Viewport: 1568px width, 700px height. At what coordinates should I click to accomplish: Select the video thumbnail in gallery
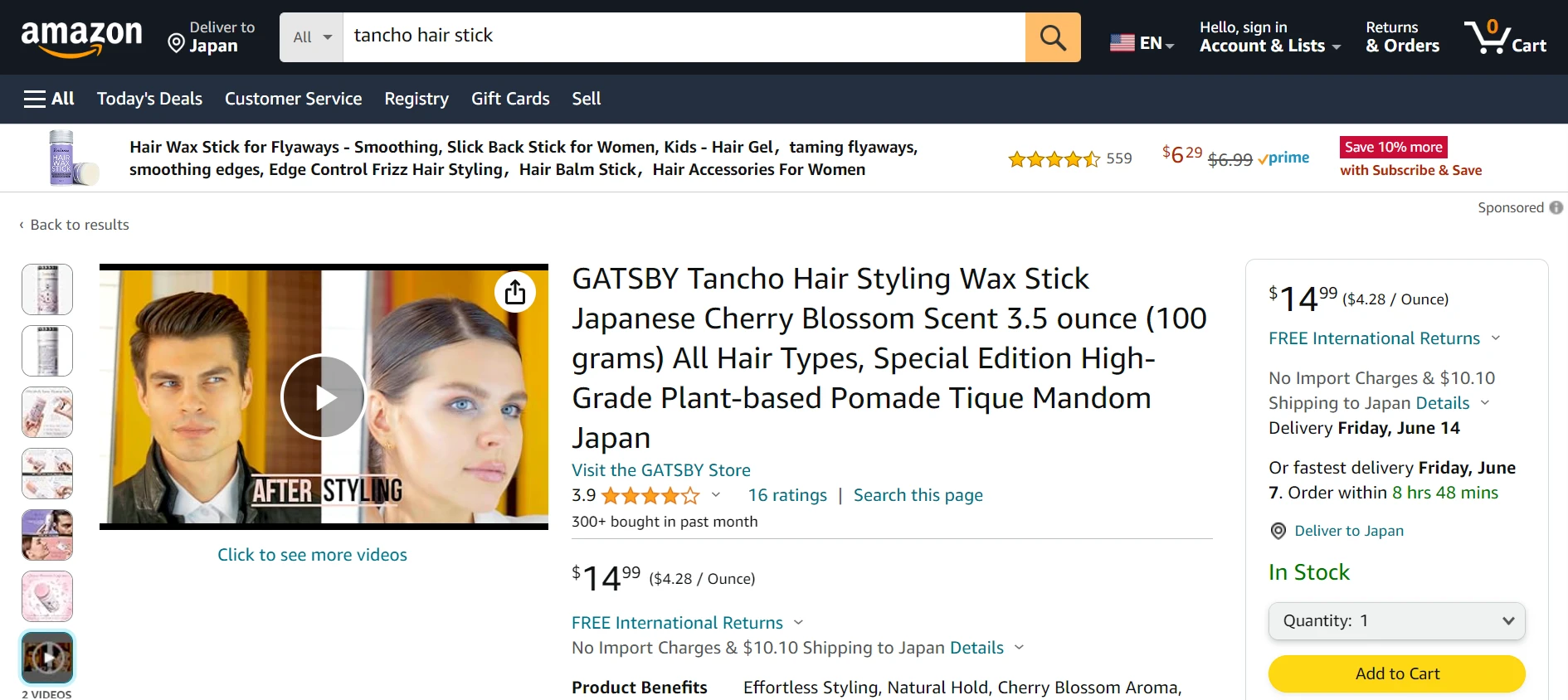click(x=47, y=658)
